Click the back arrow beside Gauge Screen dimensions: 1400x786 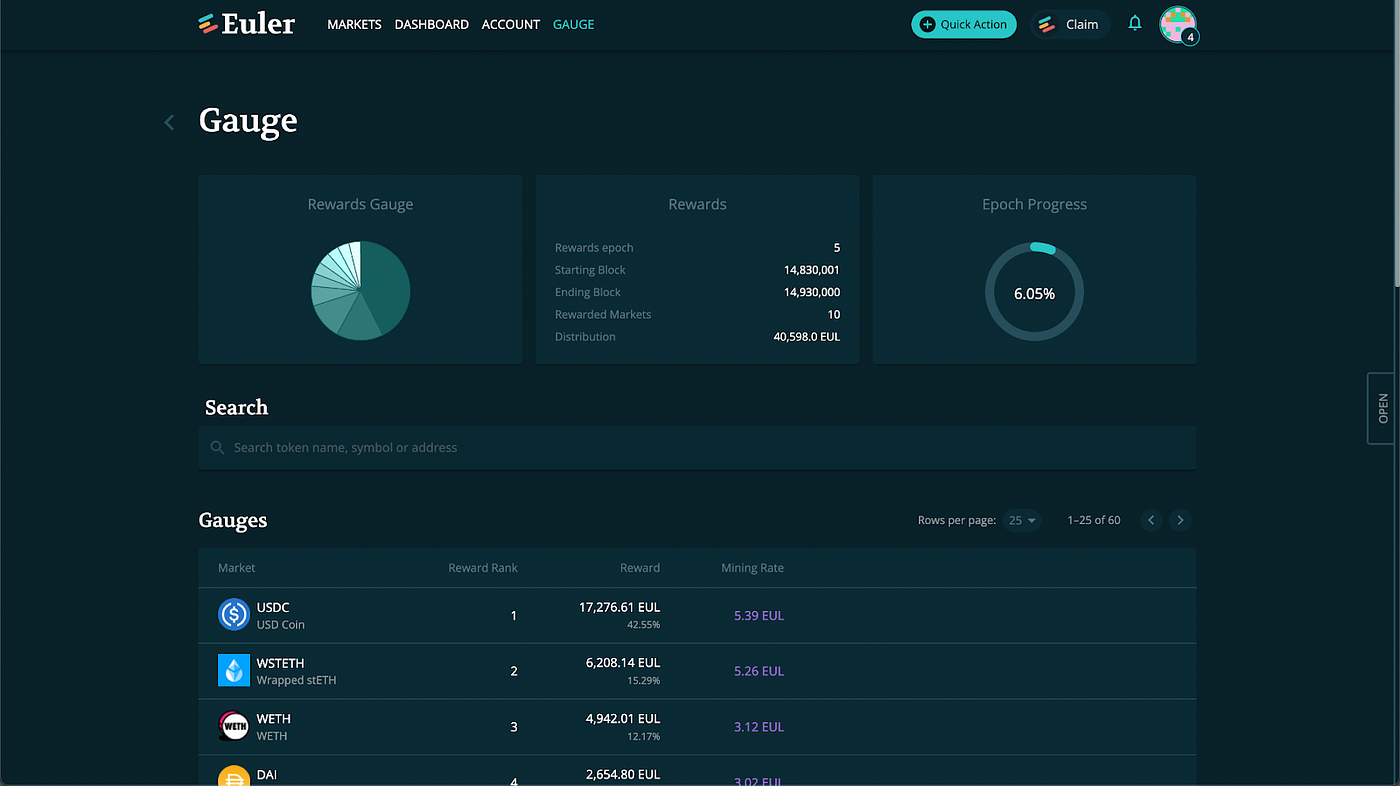click(169, 122)
